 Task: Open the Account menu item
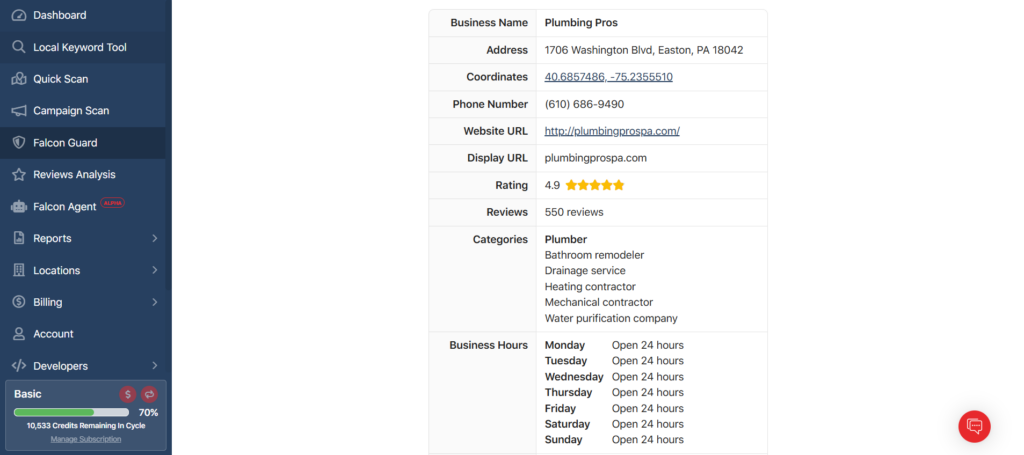[53, 334]
